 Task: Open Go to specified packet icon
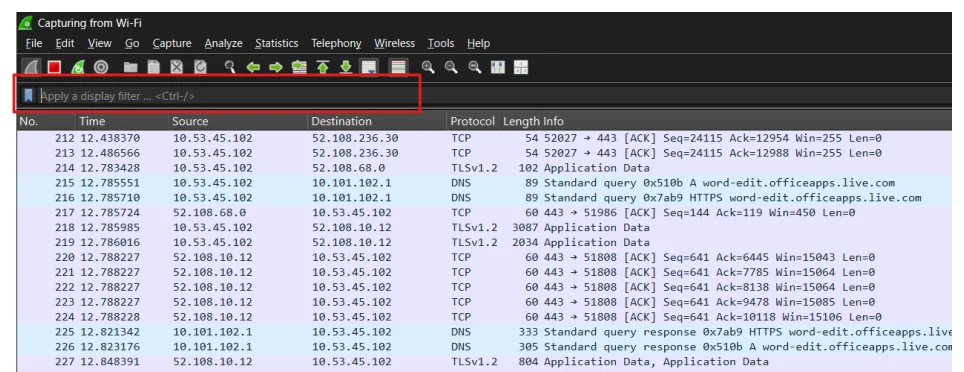(x=299, y=67)
